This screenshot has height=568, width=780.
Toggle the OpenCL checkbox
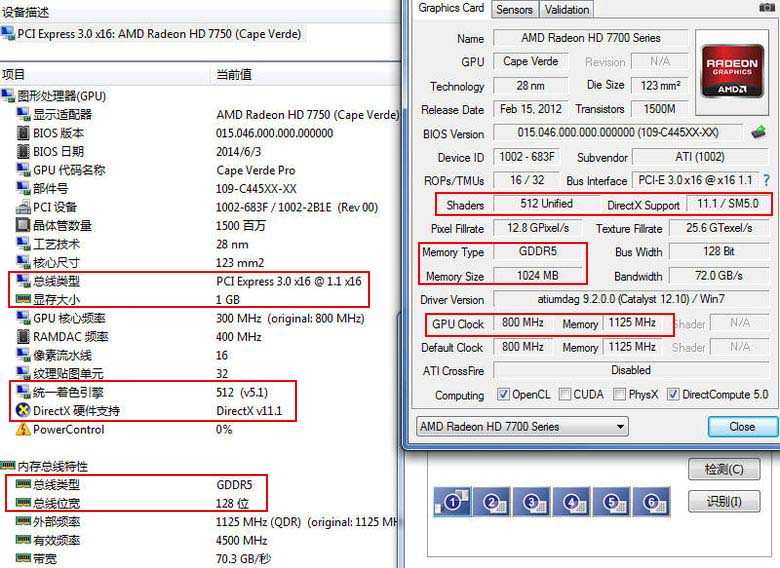tap(503, 394)
